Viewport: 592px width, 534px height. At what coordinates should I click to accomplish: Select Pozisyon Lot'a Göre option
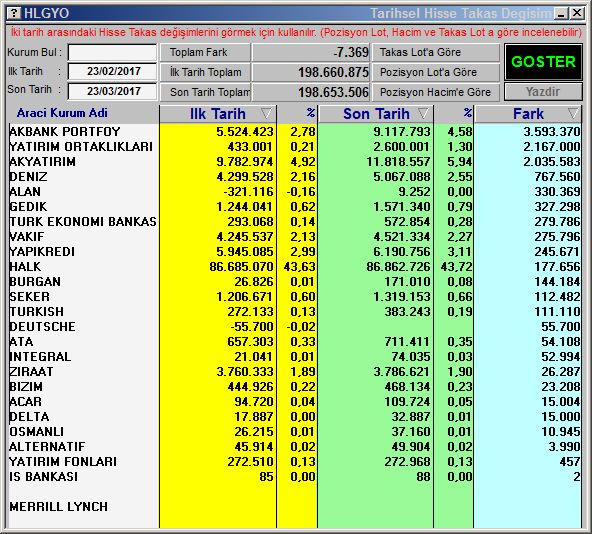(436, 72)
